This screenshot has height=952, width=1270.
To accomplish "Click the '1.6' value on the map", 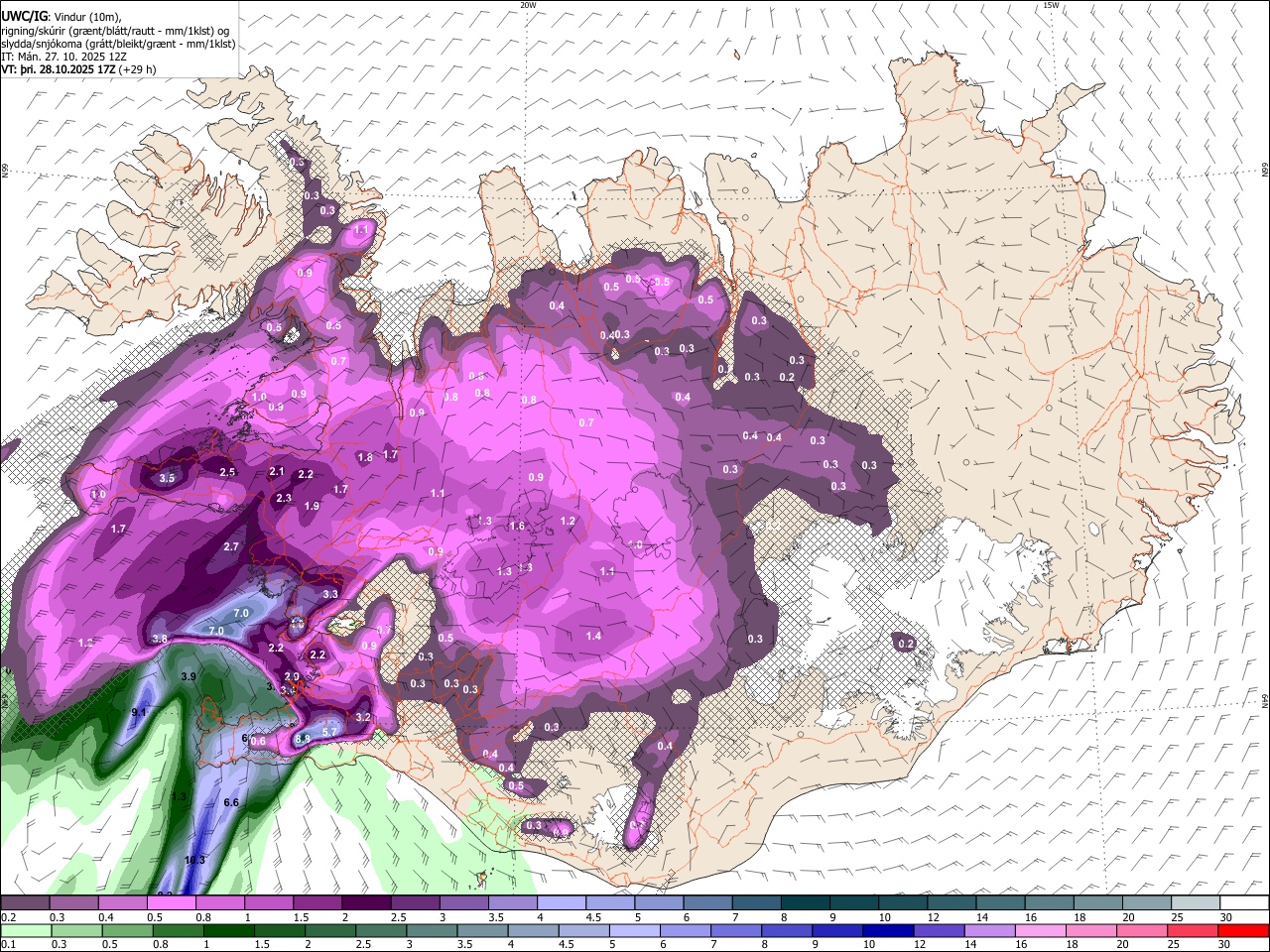I will [x=516, y=527].
